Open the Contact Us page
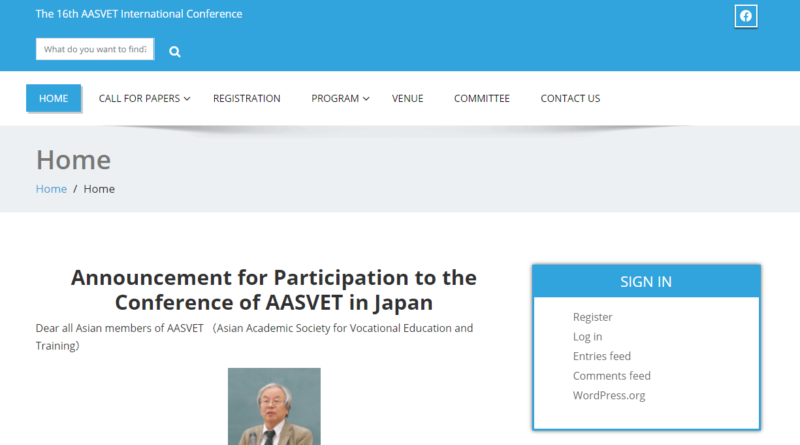 pos(570,98)
